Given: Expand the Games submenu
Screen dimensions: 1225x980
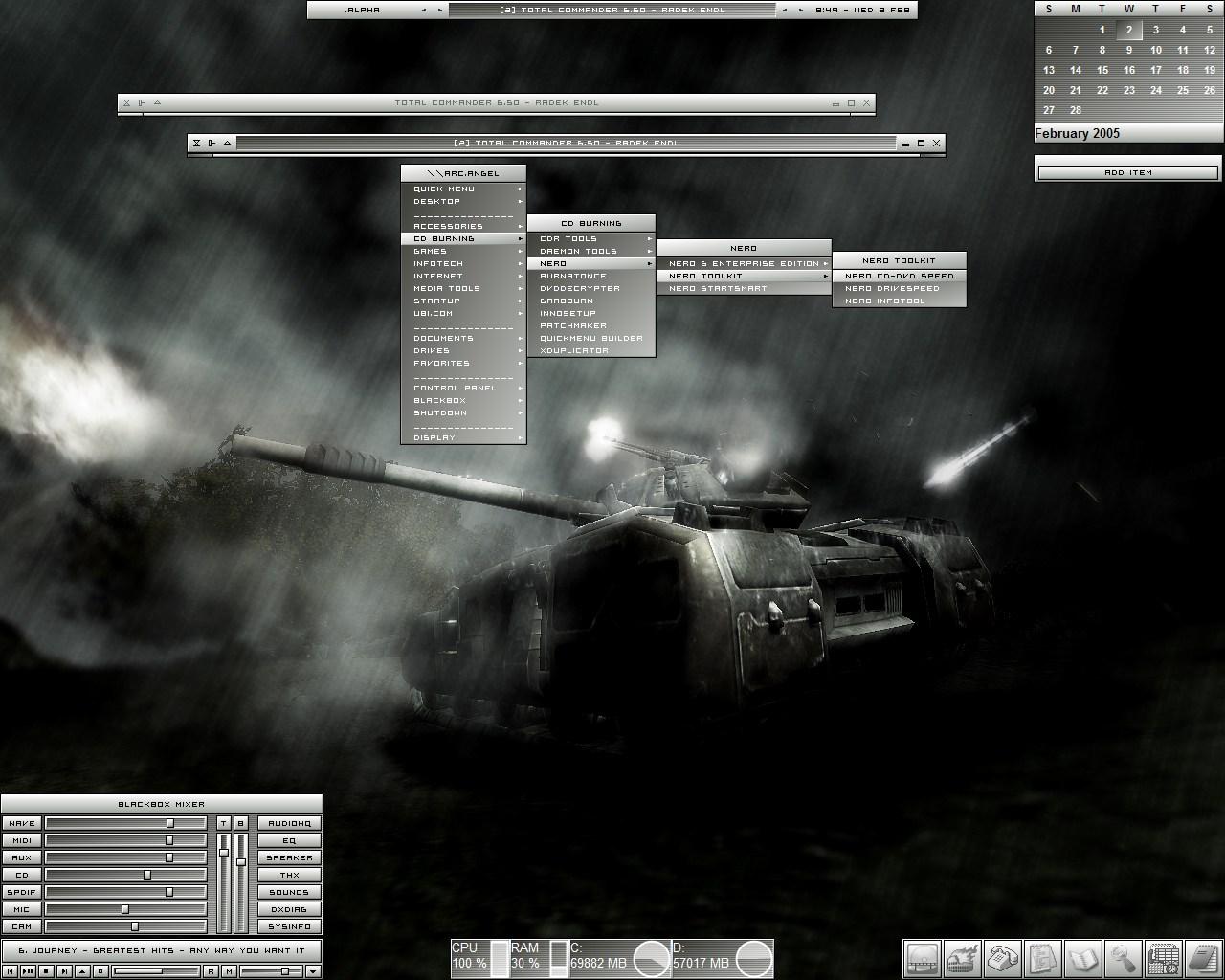Looking at the screenshot, I should pos(463,251).
